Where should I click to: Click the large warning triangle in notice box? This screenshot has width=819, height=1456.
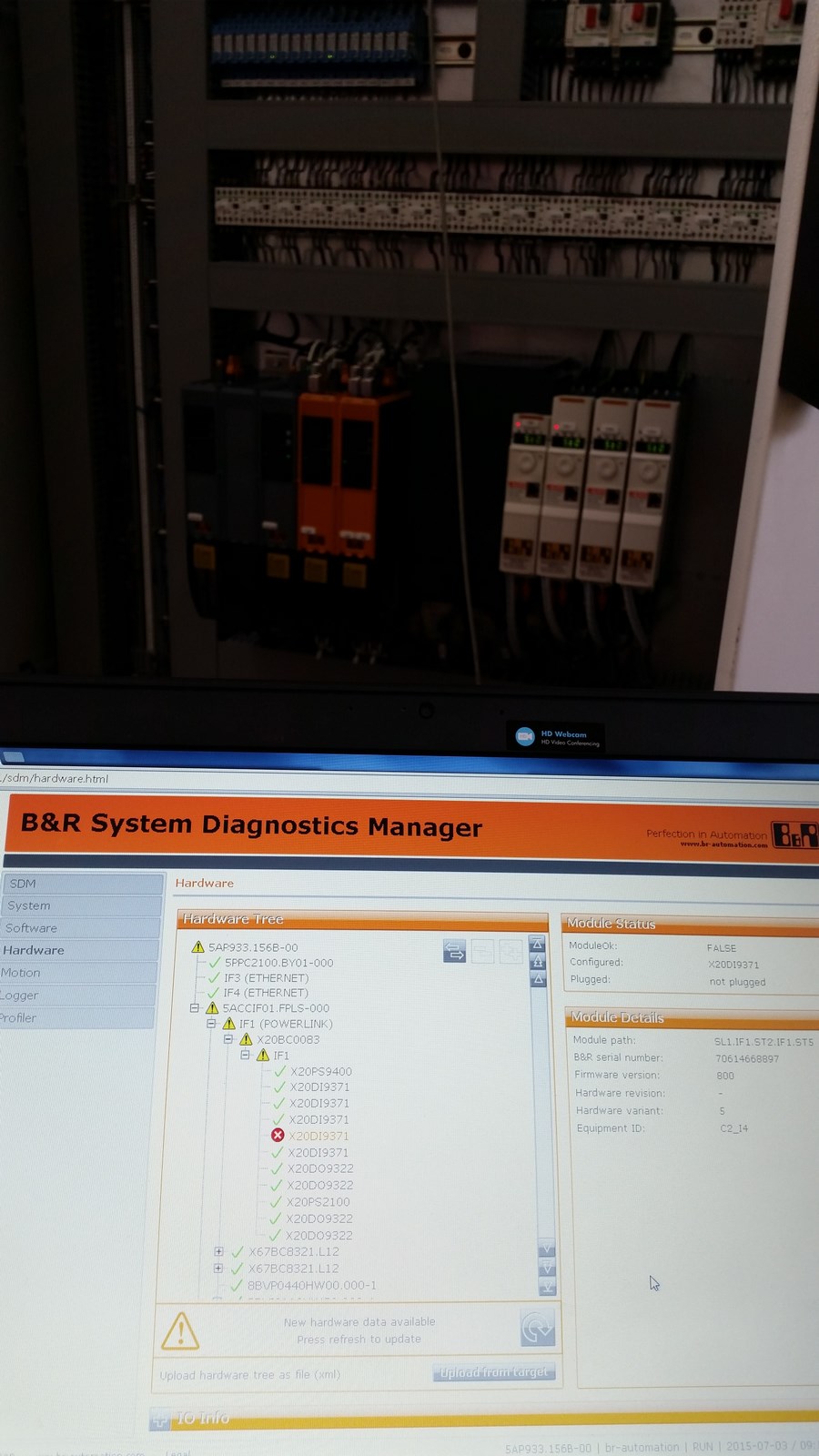180,1330
